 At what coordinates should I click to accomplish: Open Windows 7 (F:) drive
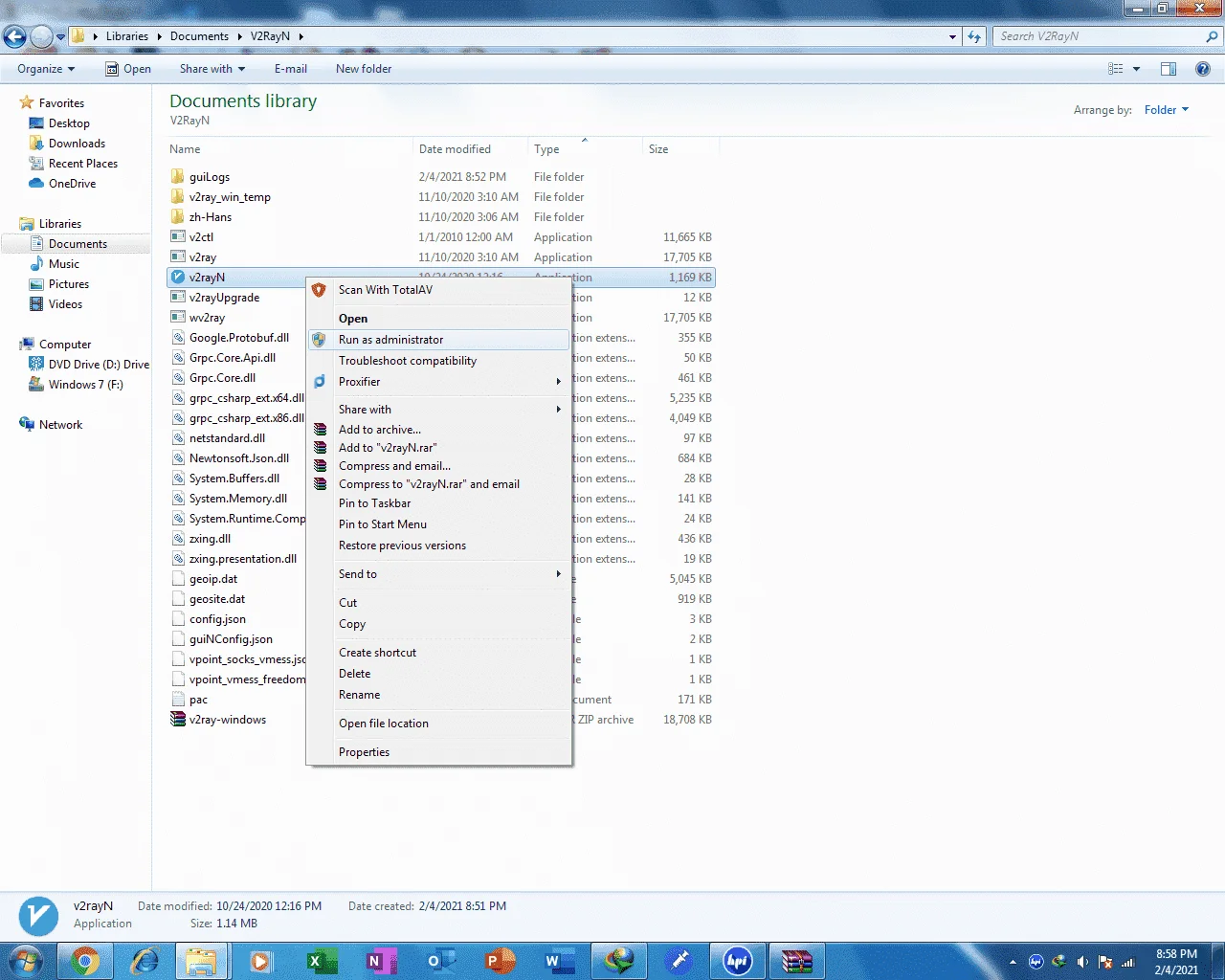click(x=86, y=385)
